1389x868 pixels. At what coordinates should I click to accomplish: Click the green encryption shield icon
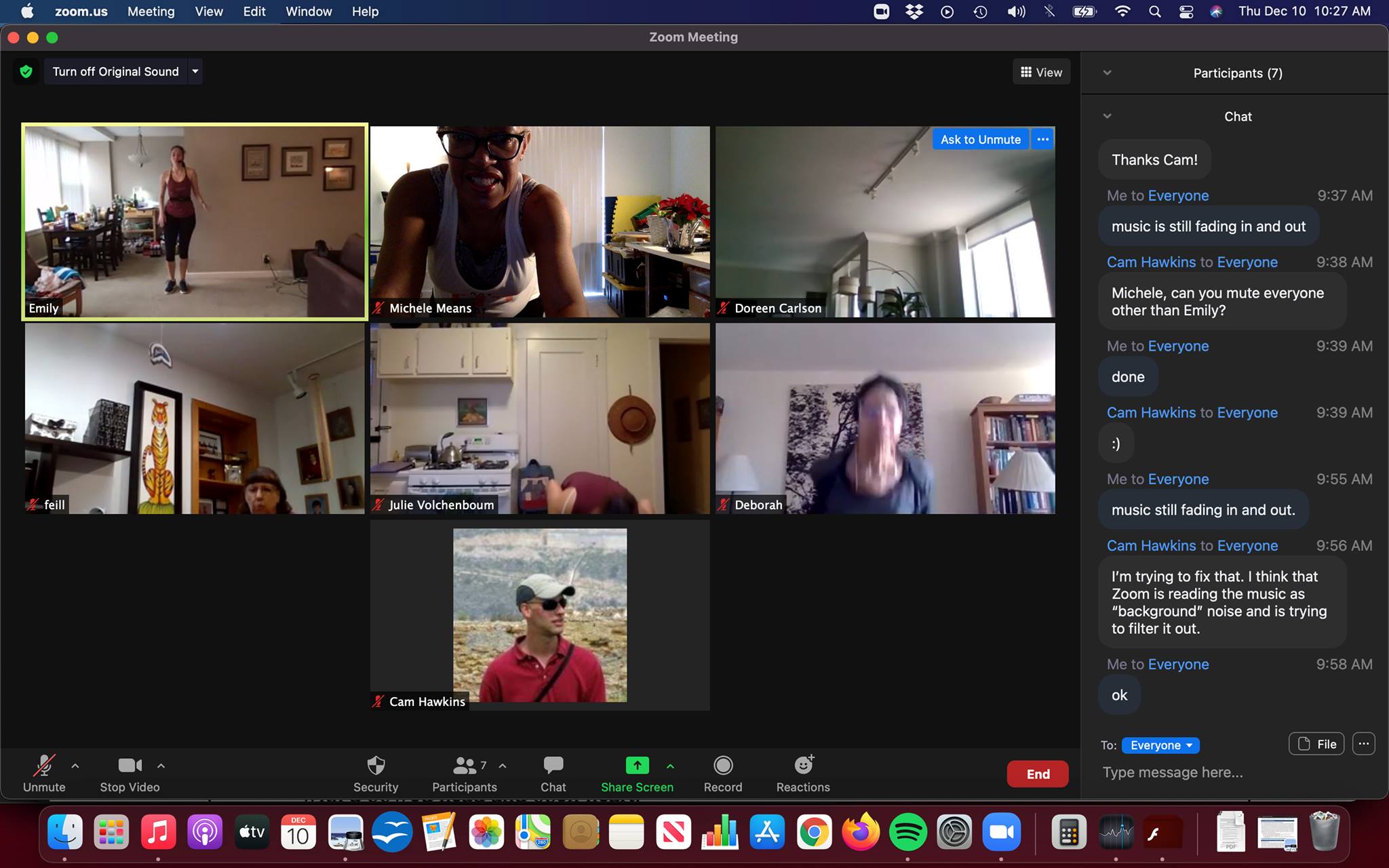point(26,71)
